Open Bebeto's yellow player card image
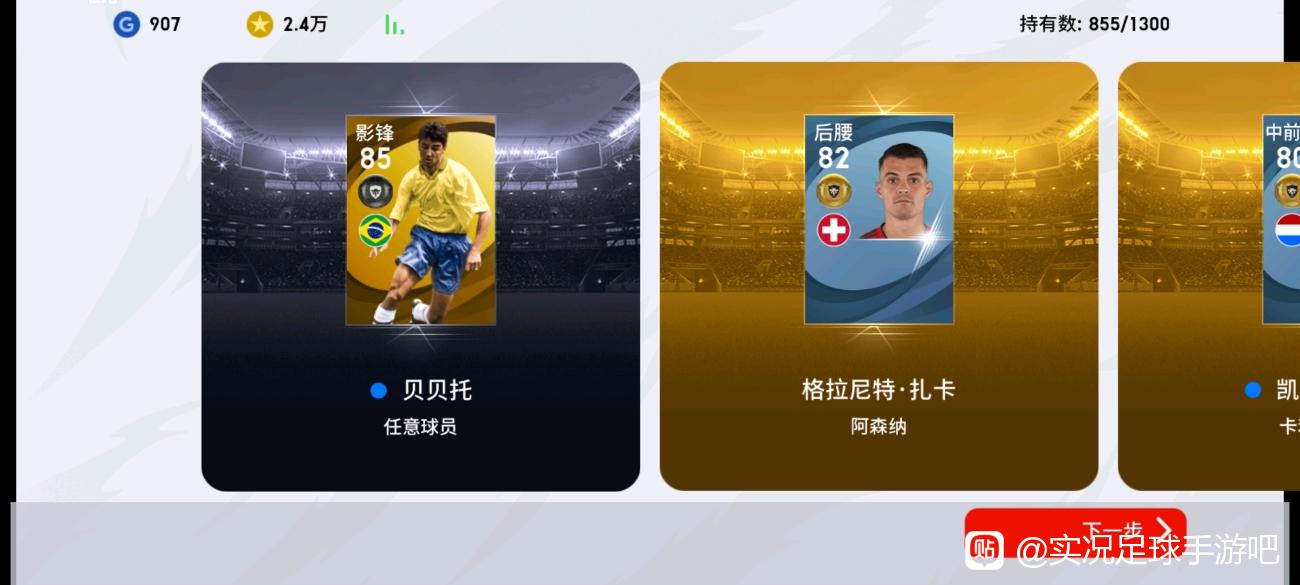Viewport: 1300px width, 585px height. coord(420,220)
